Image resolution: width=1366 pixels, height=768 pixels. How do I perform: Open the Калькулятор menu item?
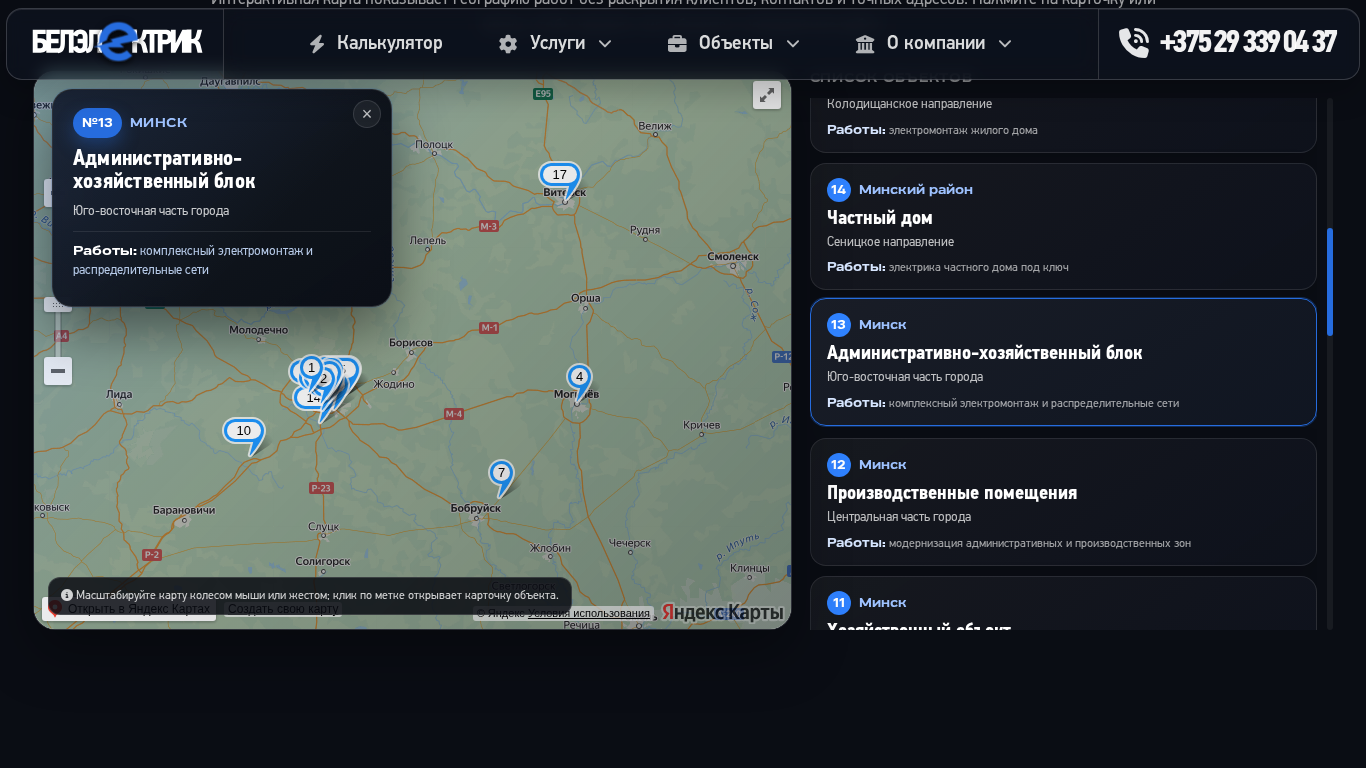tap(375, 44)
